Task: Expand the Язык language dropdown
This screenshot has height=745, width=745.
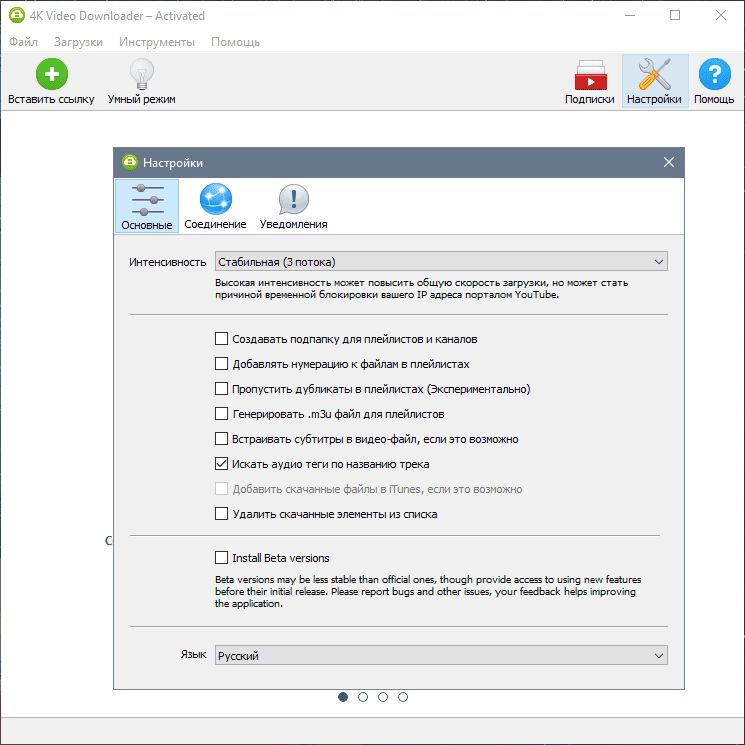Action: click(441, 655)
